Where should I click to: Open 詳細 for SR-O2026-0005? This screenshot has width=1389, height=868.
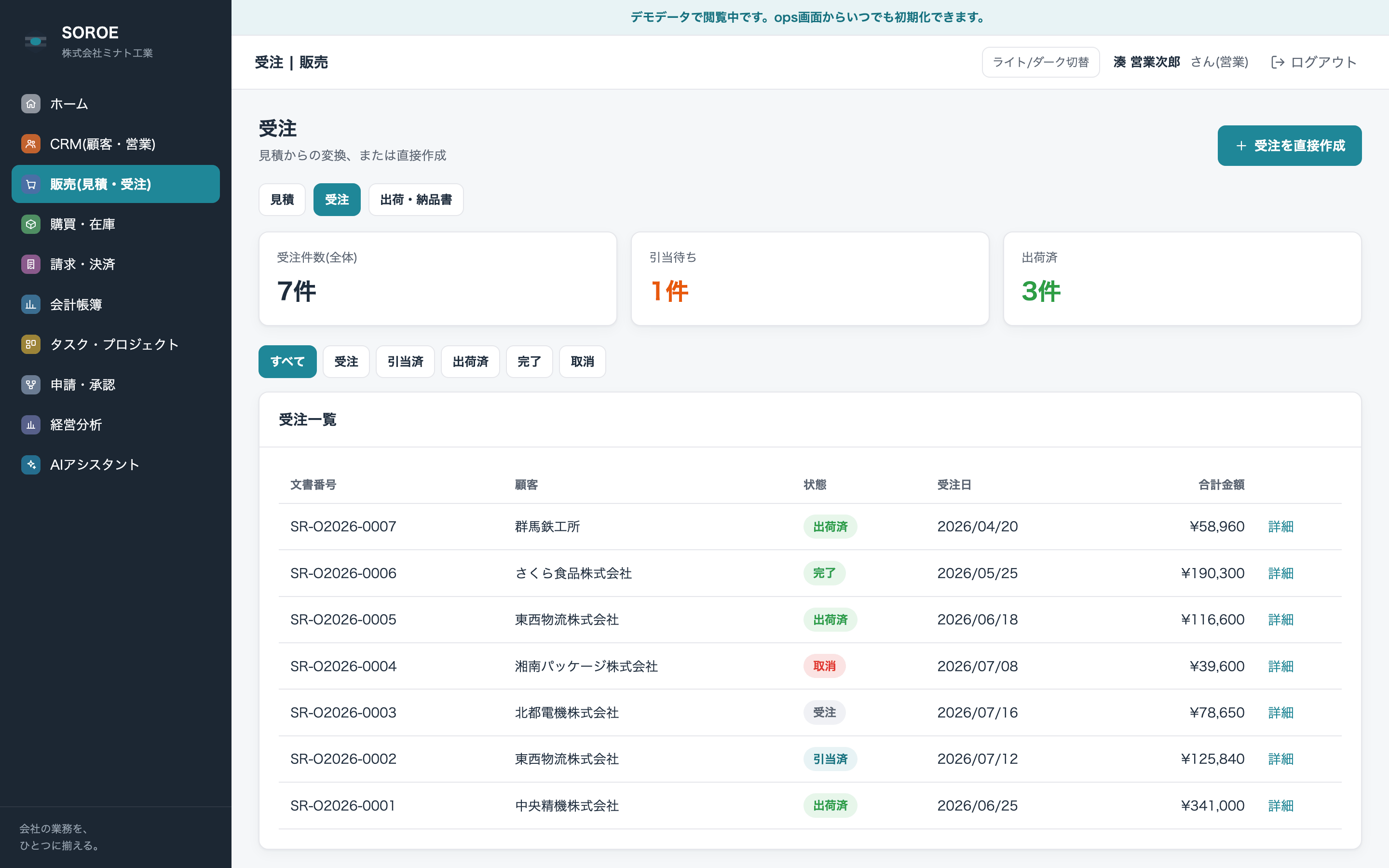(1280, 620)
